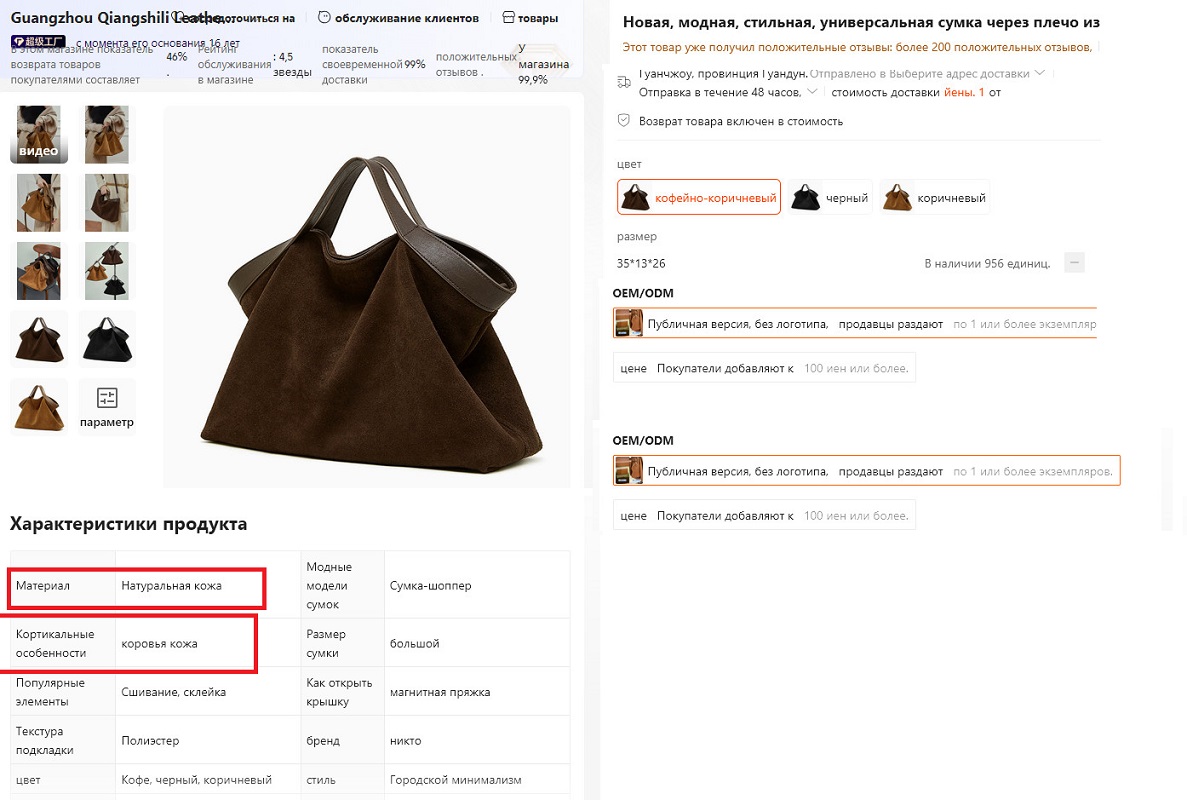Click Возврат товара включен в стоимость text
The width and height of the screenshot is (1187, 800).
(740, 121)
